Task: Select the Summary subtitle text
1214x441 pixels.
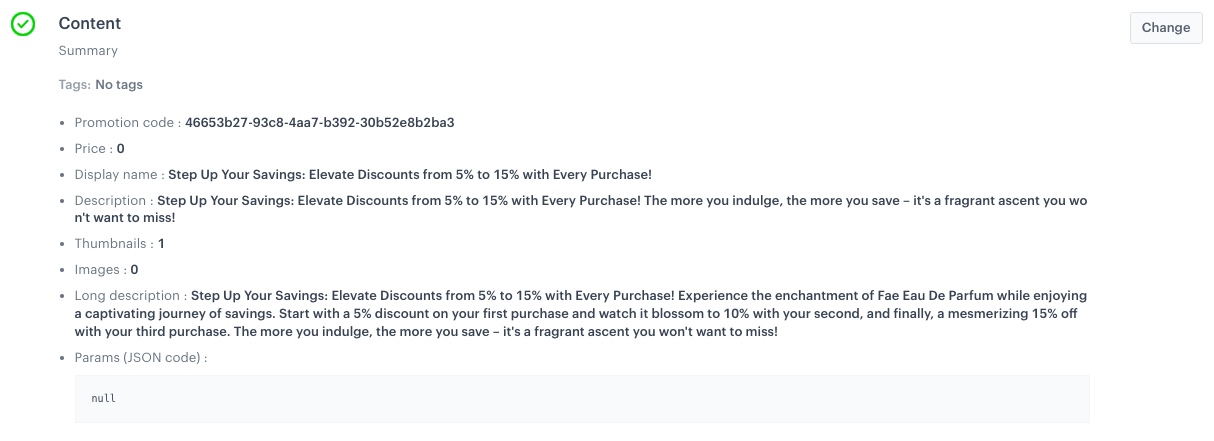Action: pyautogui.click(x=88, y=50)
